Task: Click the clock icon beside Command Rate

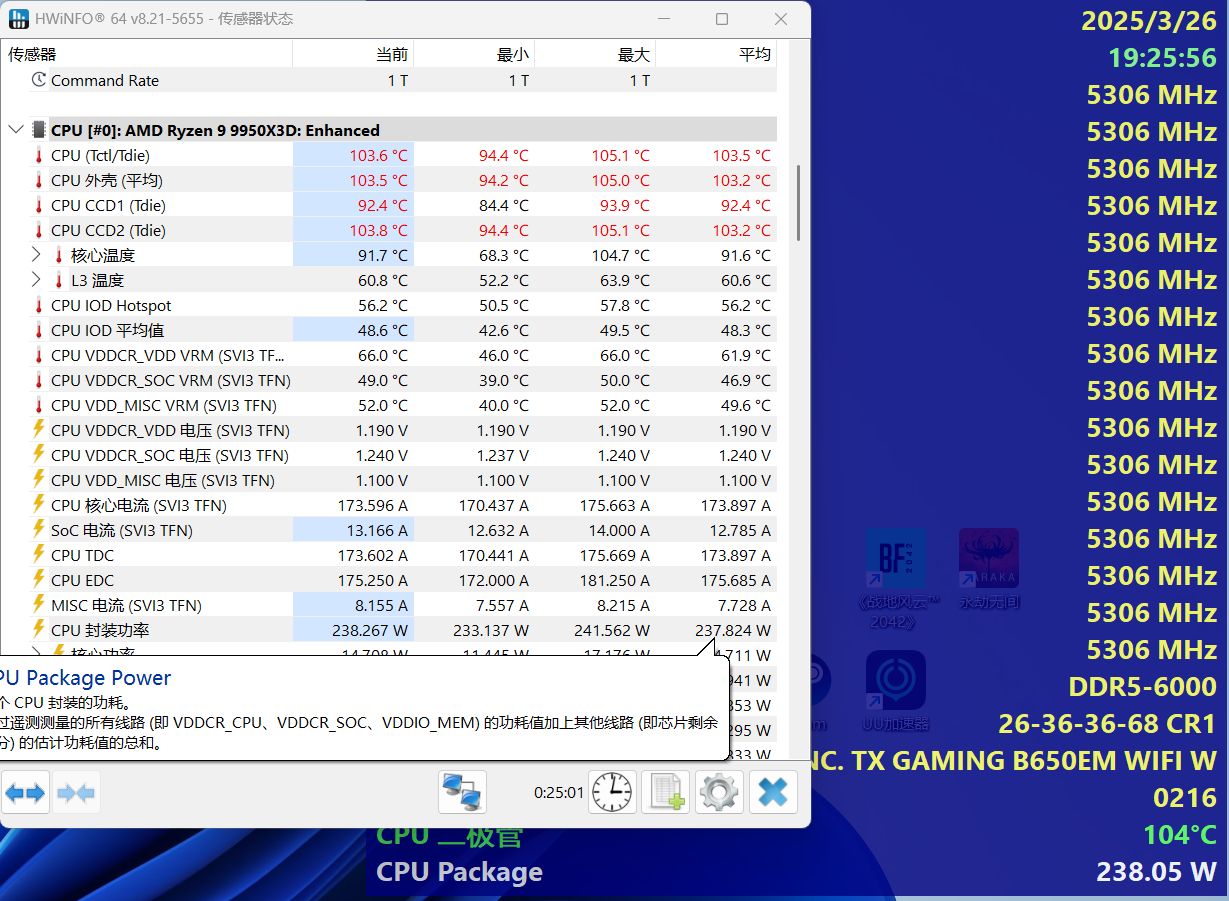Action: 38,80
